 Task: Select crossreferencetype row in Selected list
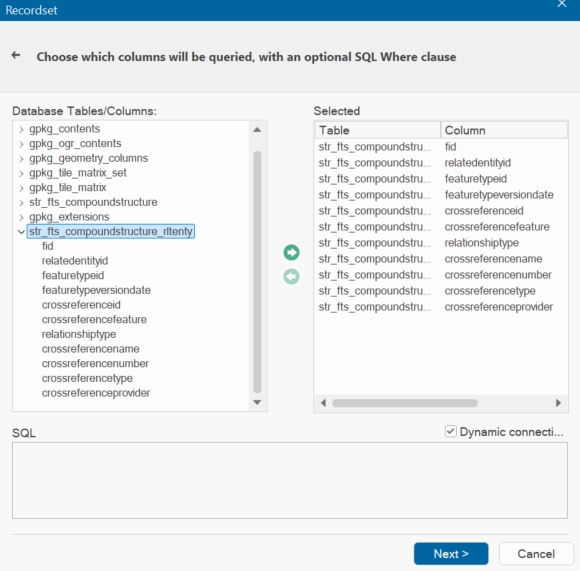click(x=441, y=291)
